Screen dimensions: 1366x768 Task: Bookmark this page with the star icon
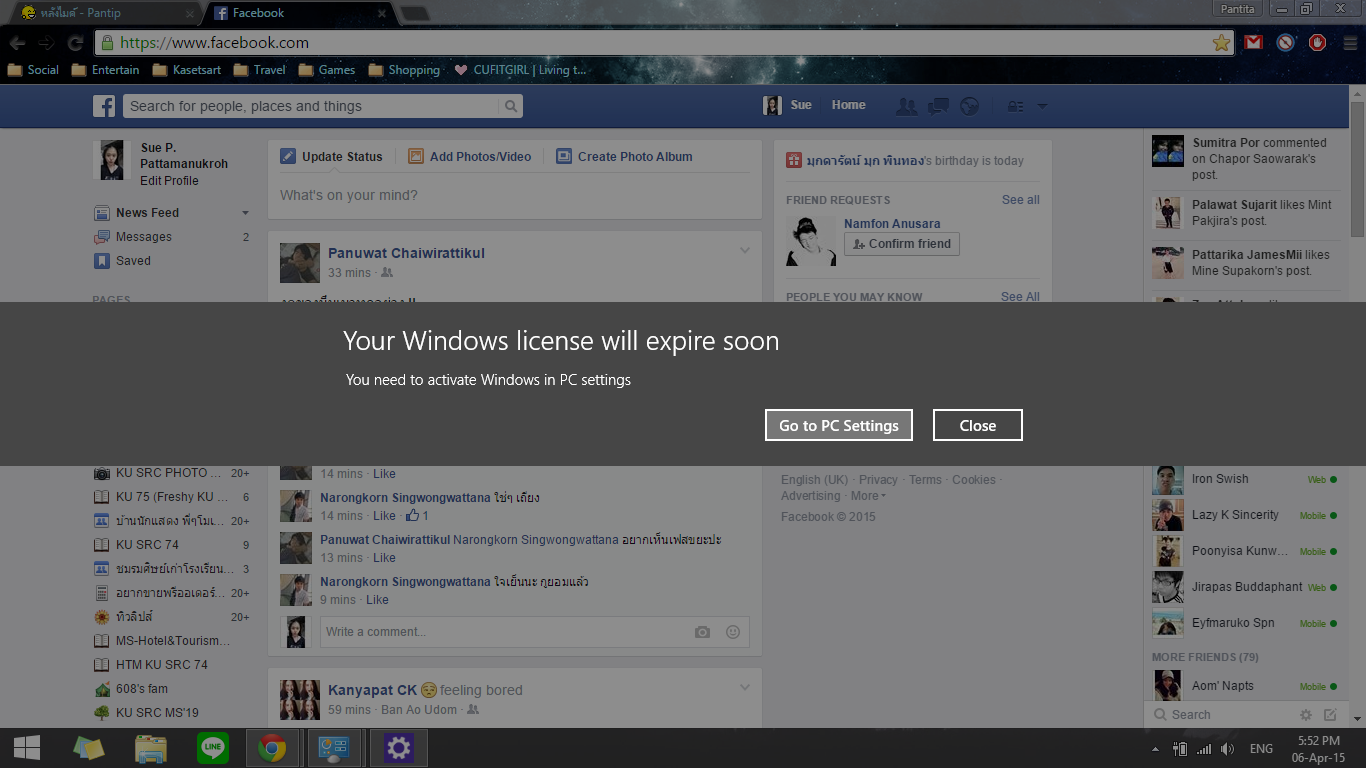[1221, 43]
